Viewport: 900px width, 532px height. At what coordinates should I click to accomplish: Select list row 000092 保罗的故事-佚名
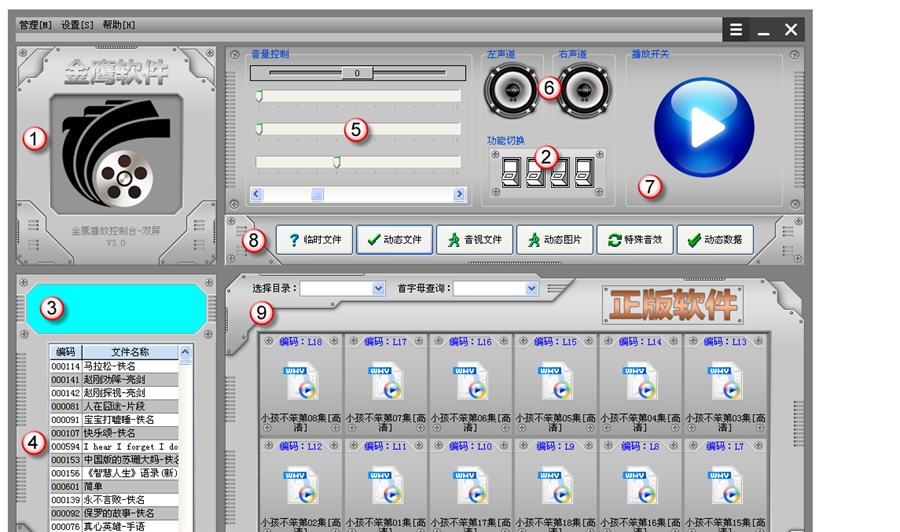pos(115,513)
